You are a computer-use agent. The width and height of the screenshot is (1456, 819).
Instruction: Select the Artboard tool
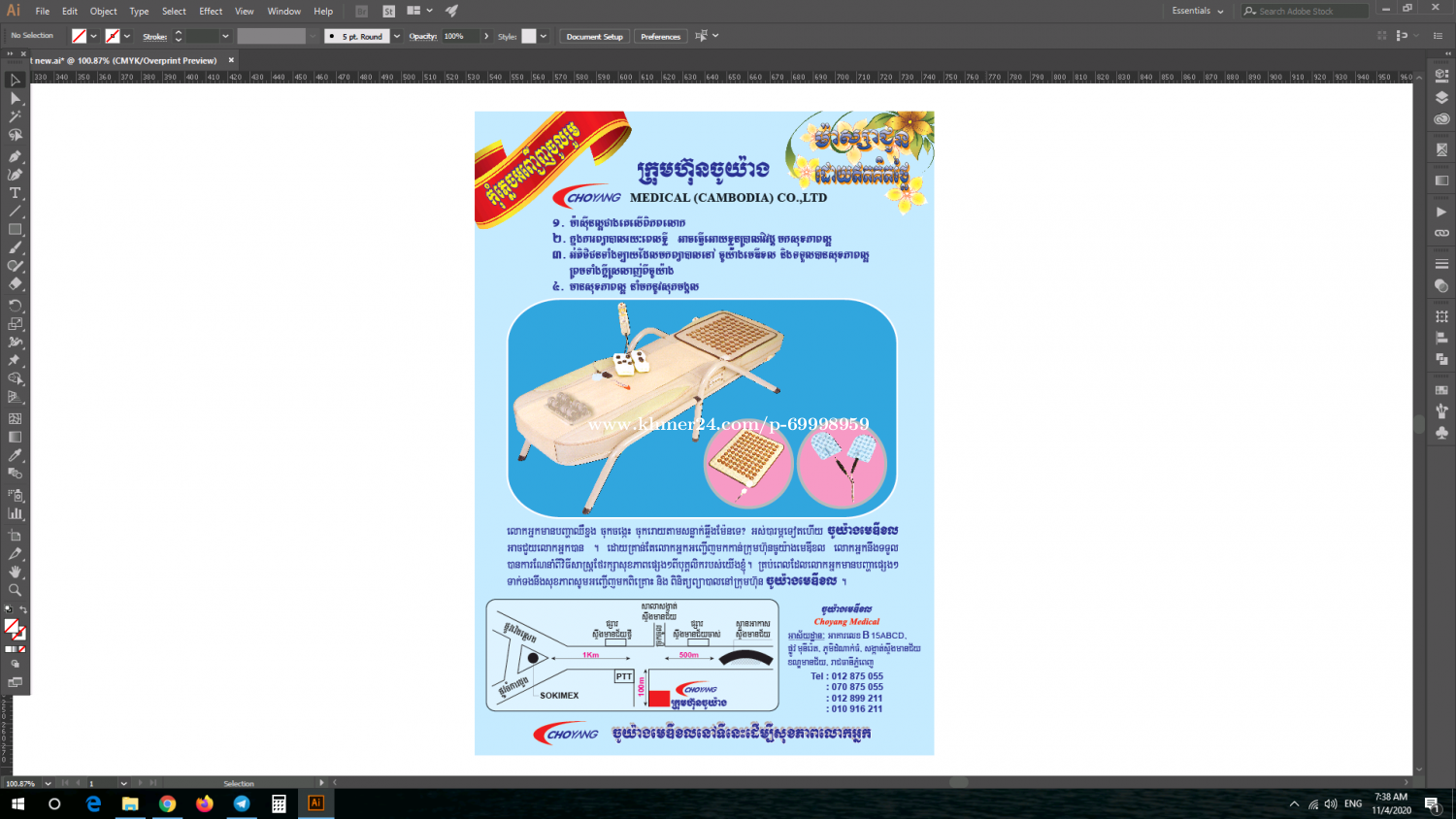coord(15,535)
